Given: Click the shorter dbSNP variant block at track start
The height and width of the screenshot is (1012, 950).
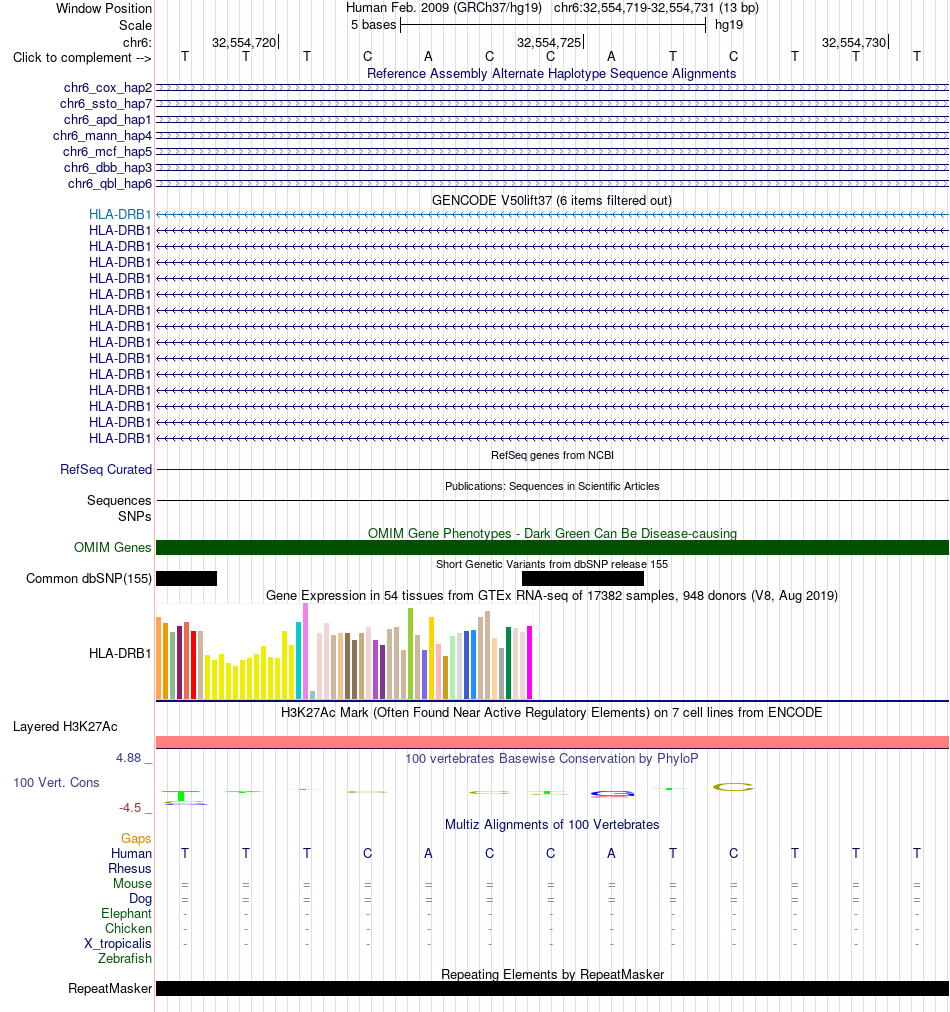Looking at the screenshot, I should tap(187, 578).
